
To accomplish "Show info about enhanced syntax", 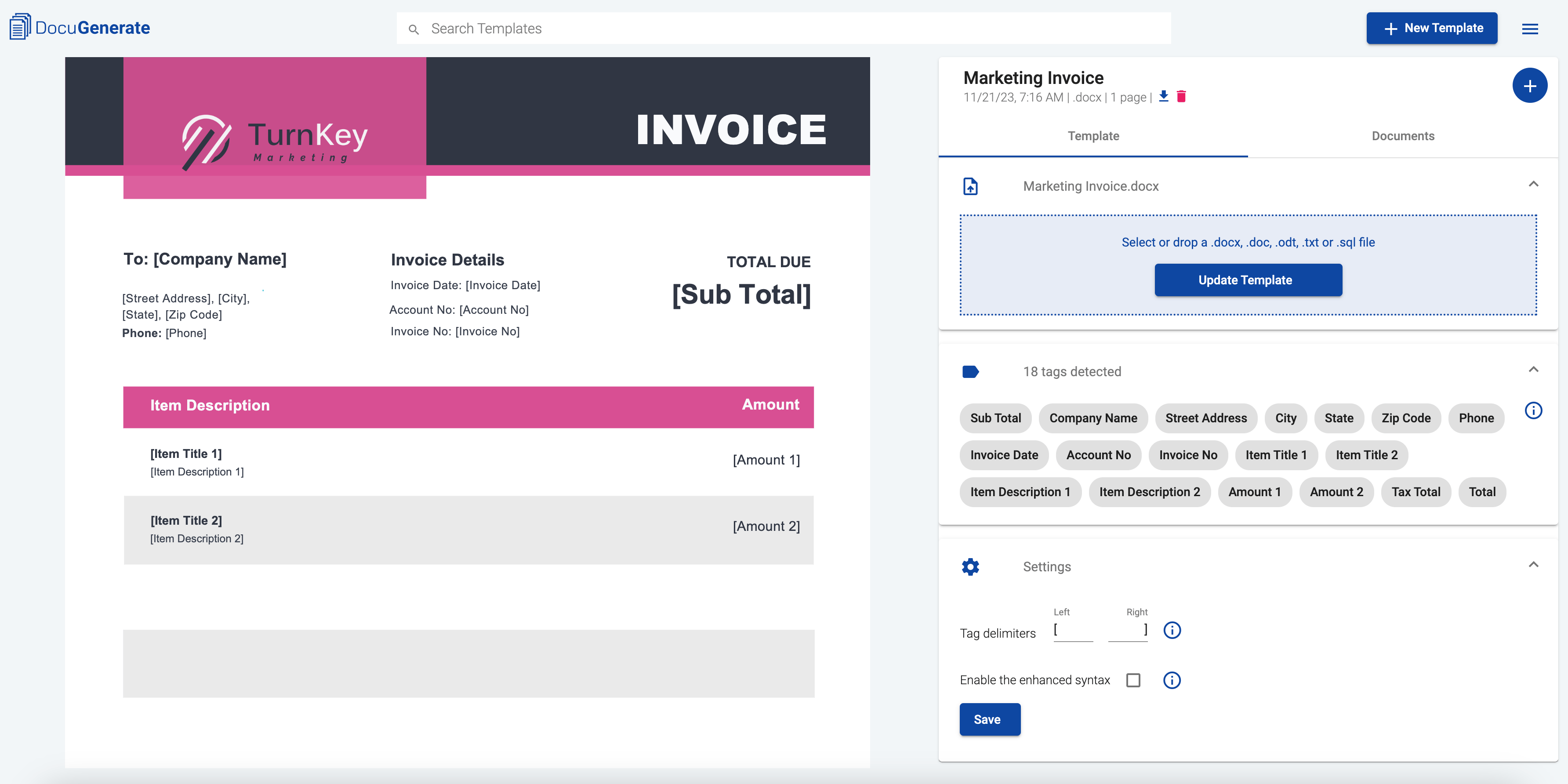I will [x=1172, y=680].
